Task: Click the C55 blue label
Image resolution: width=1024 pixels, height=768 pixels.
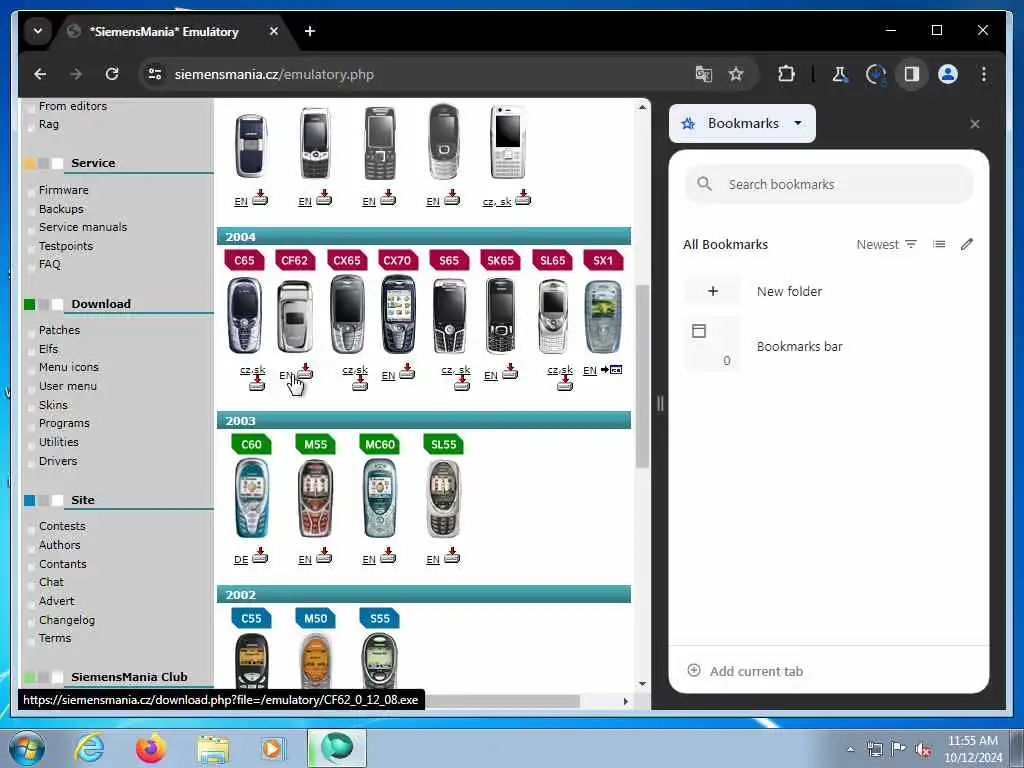Action: 251,618
